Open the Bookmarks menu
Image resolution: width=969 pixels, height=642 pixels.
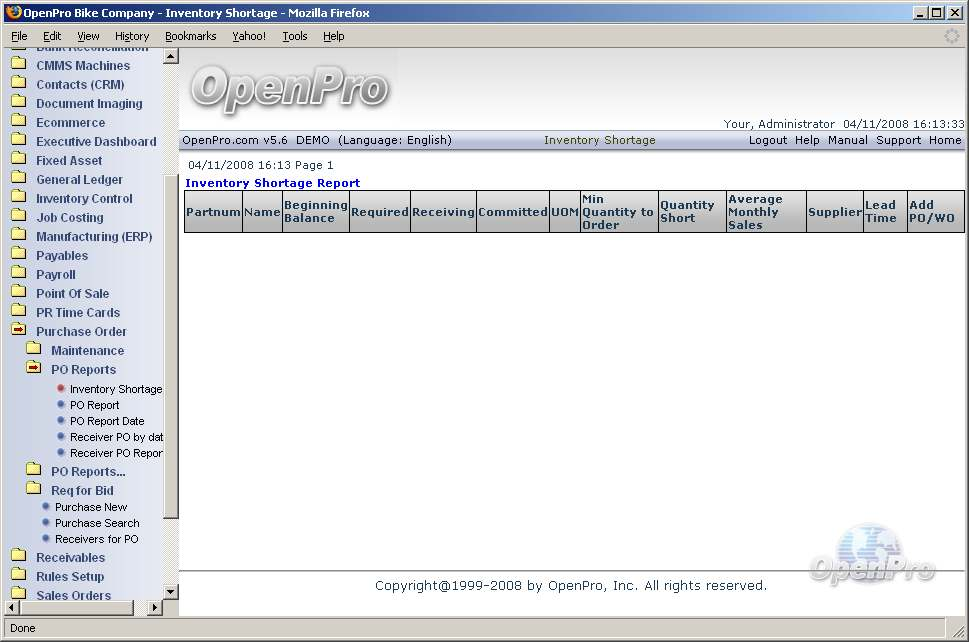click(x=190, y=36)
